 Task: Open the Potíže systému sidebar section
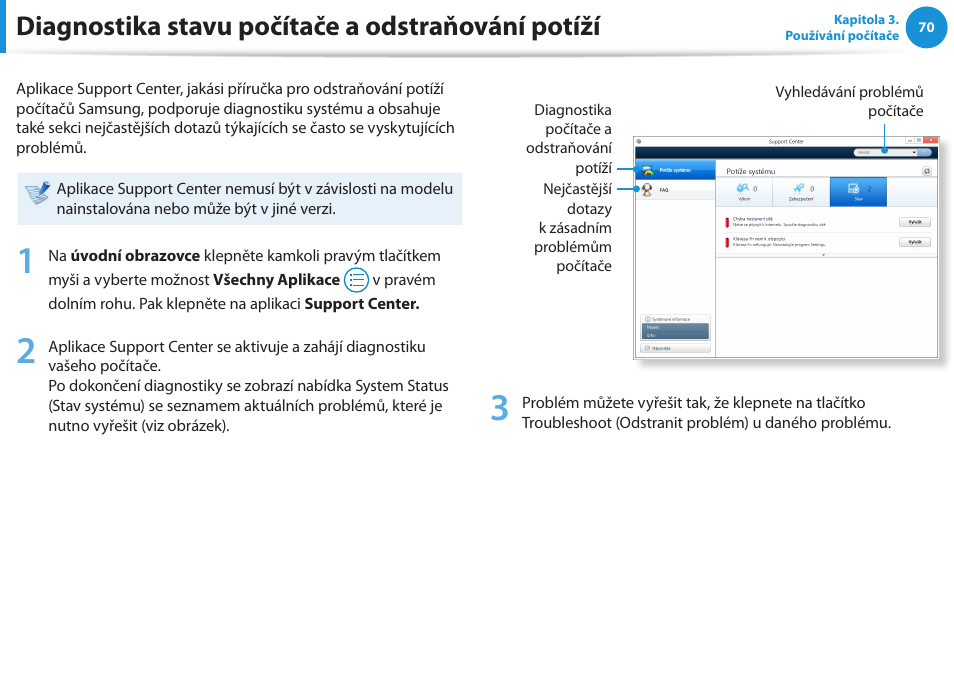click(x=675, y=170)
